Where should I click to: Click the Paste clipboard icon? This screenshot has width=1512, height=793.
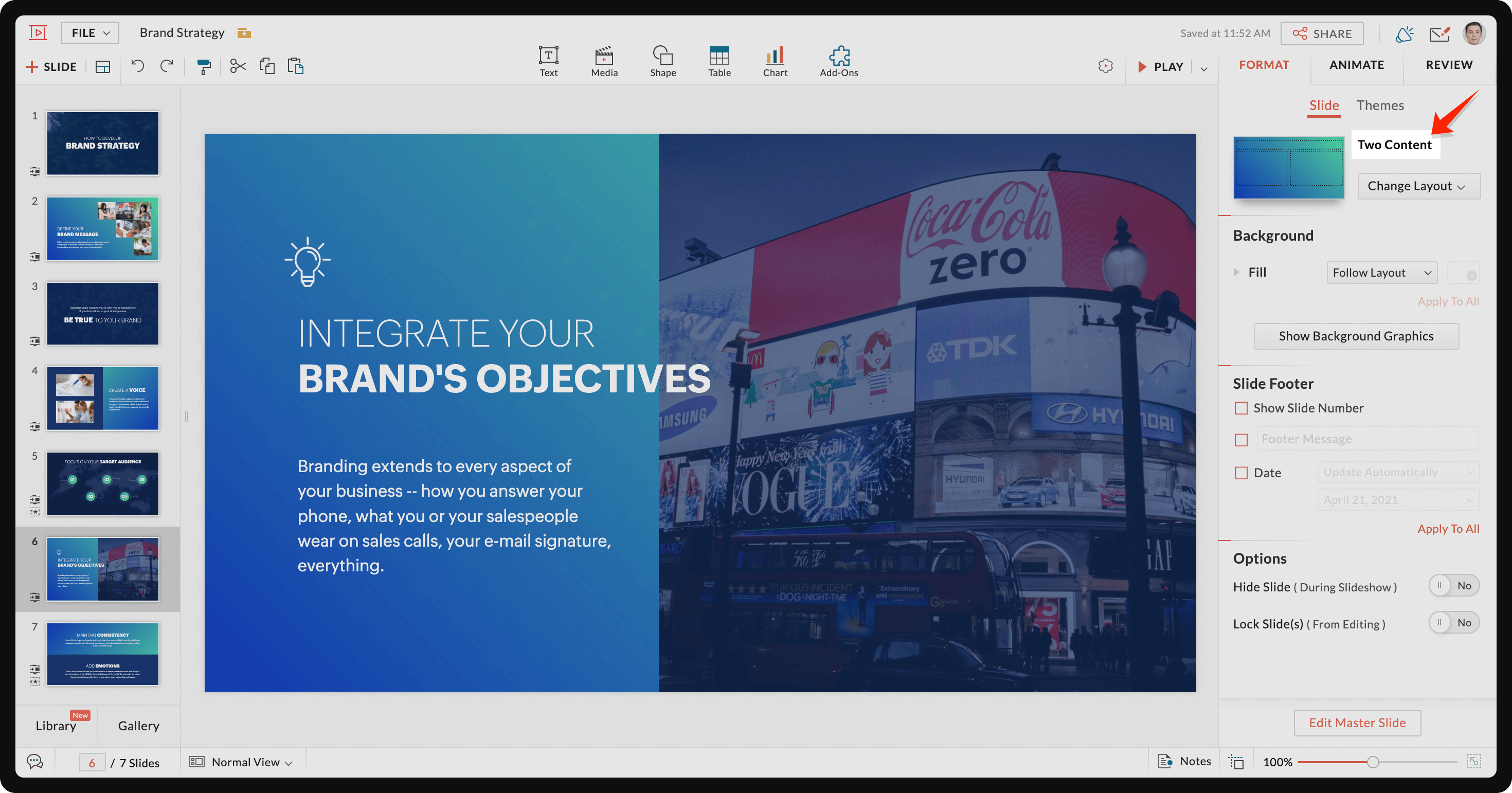[295, 66]
